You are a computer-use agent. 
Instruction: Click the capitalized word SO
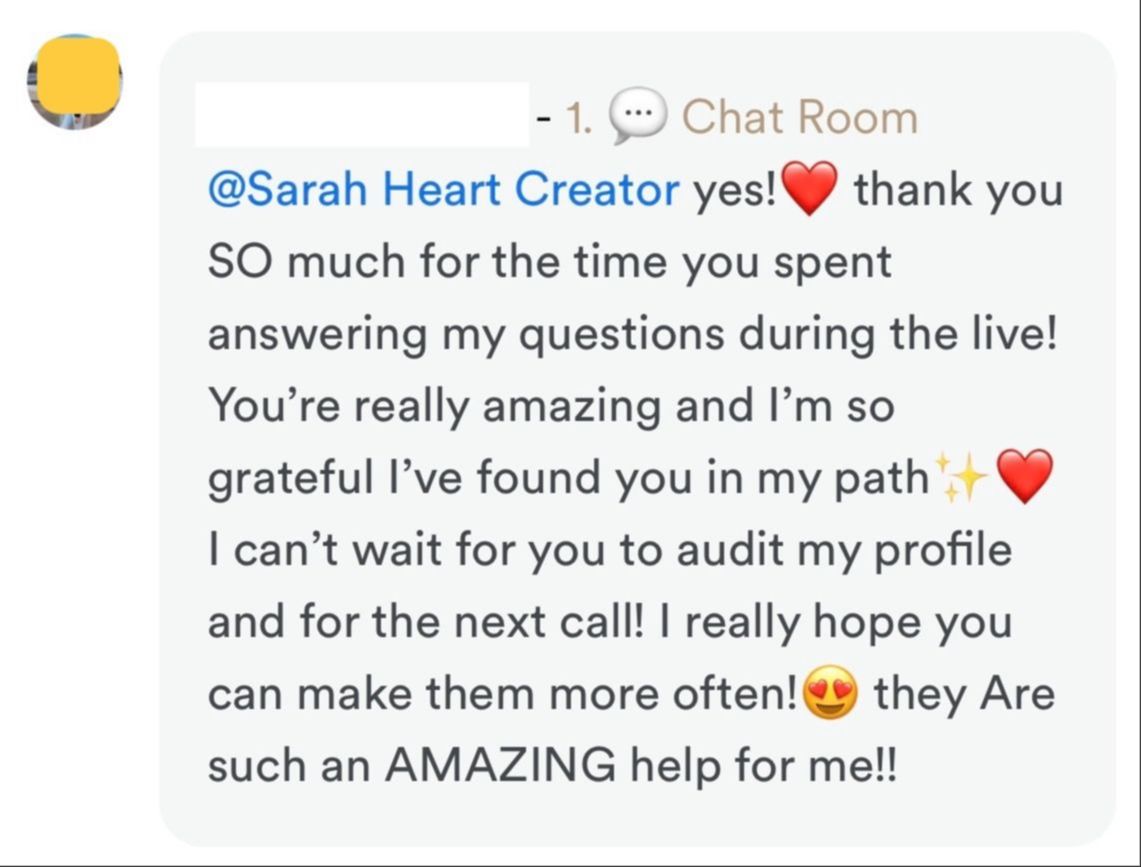click(239, 261)
